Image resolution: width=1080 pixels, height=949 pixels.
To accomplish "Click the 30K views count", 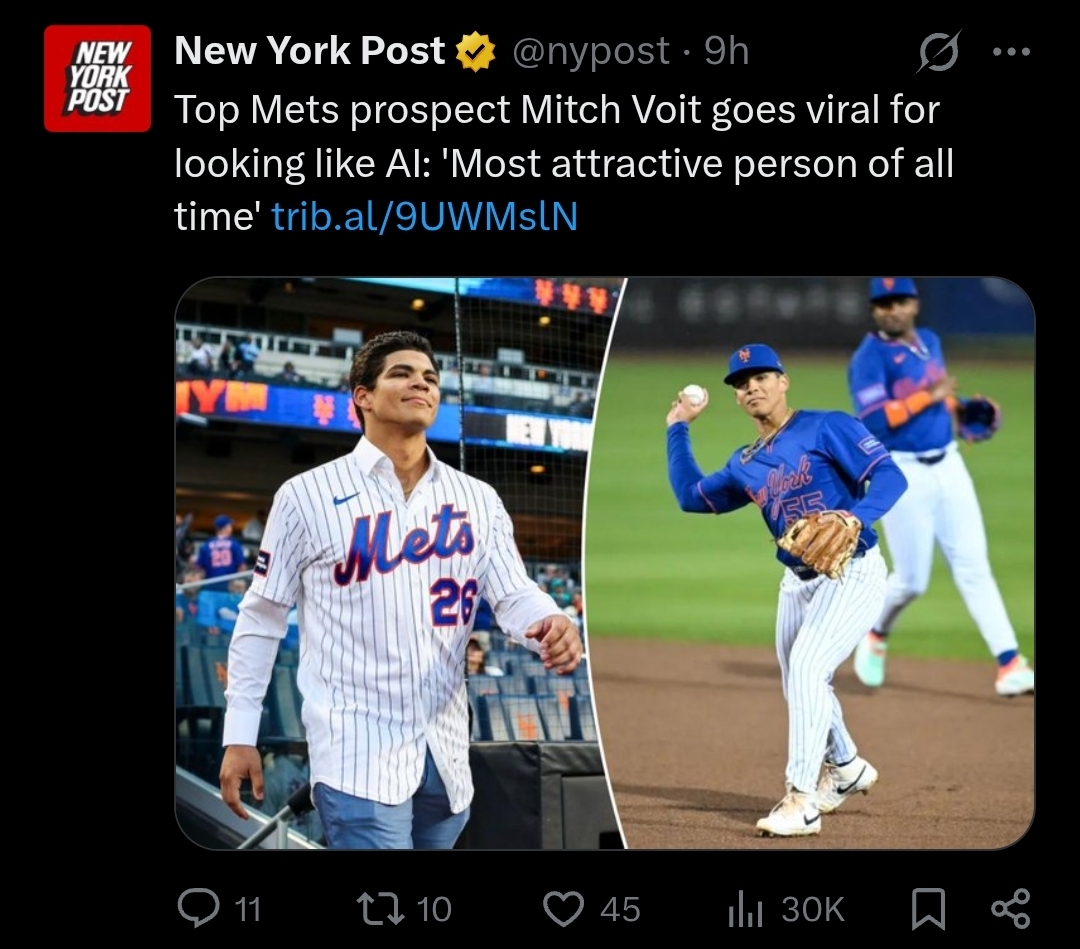I will click(x=813, y=909).
